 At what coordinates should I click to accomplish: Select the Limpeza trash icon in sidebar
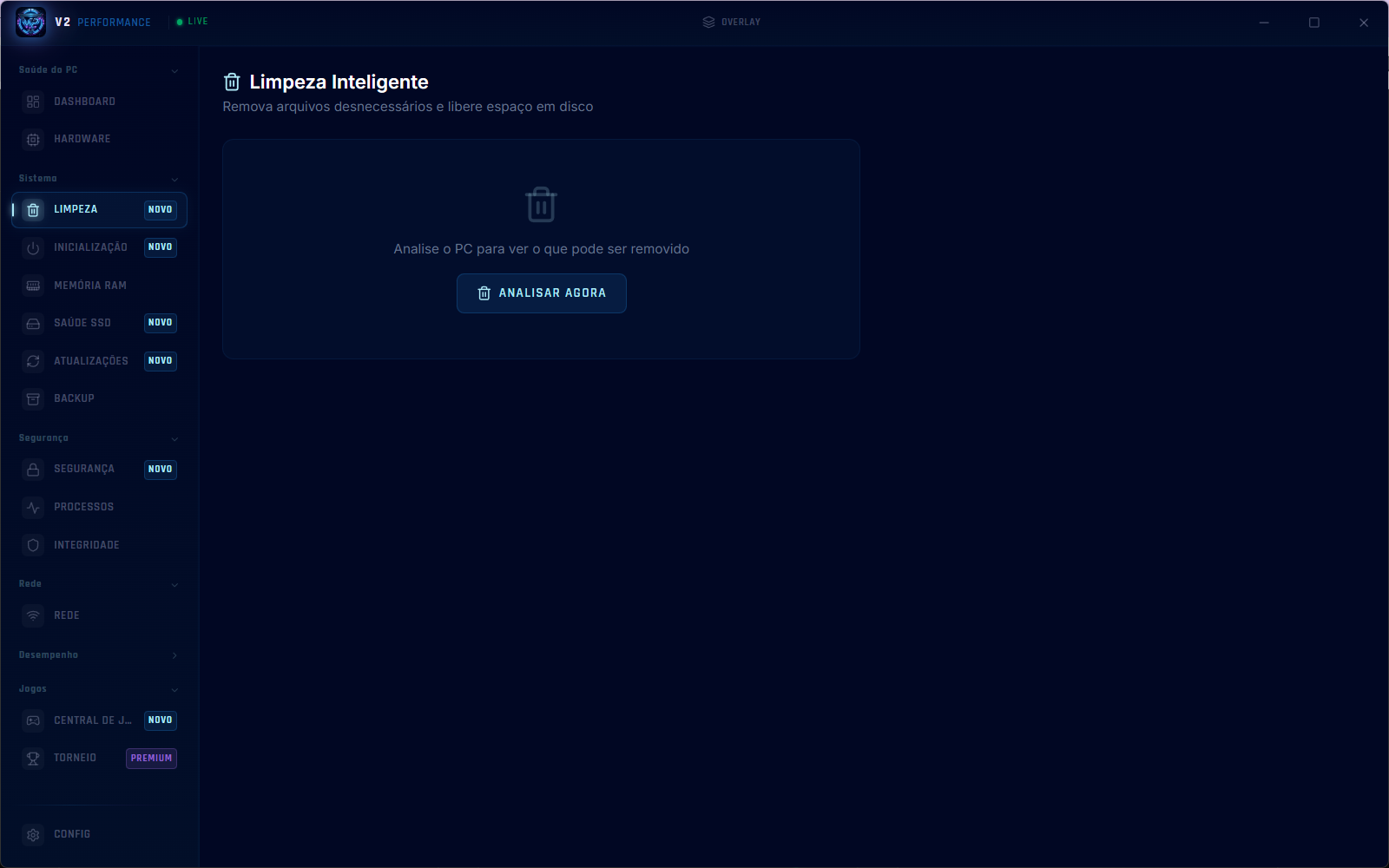[x=33, y=210]
